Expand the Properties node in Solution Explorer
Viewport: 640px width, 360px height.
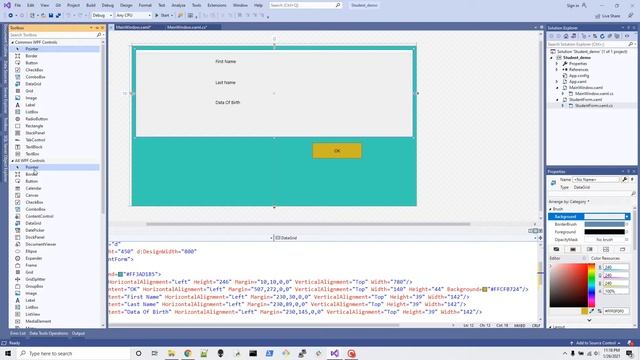(557, 64)
